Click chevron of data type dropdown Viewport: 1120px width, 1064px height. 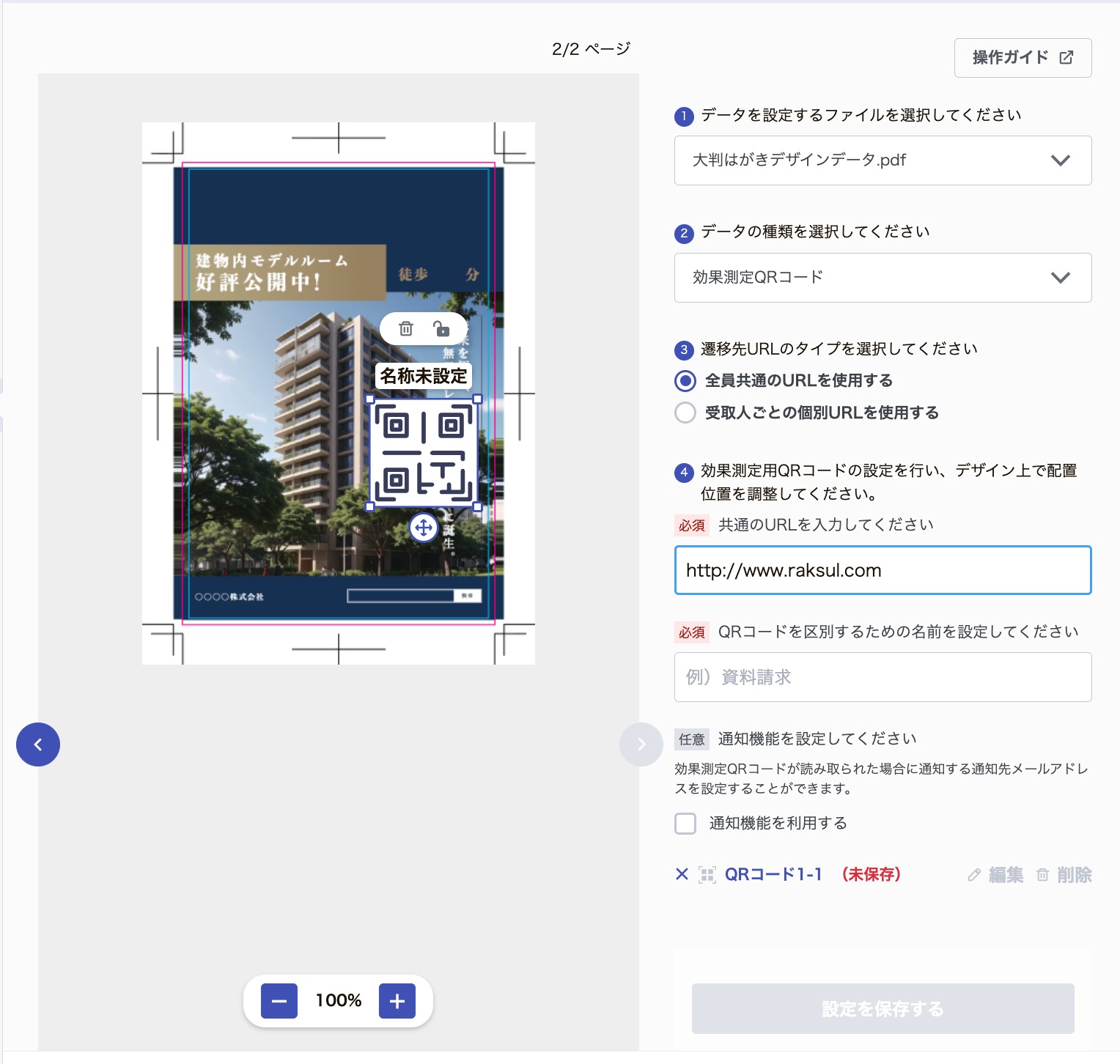(x=1061, y=278)
